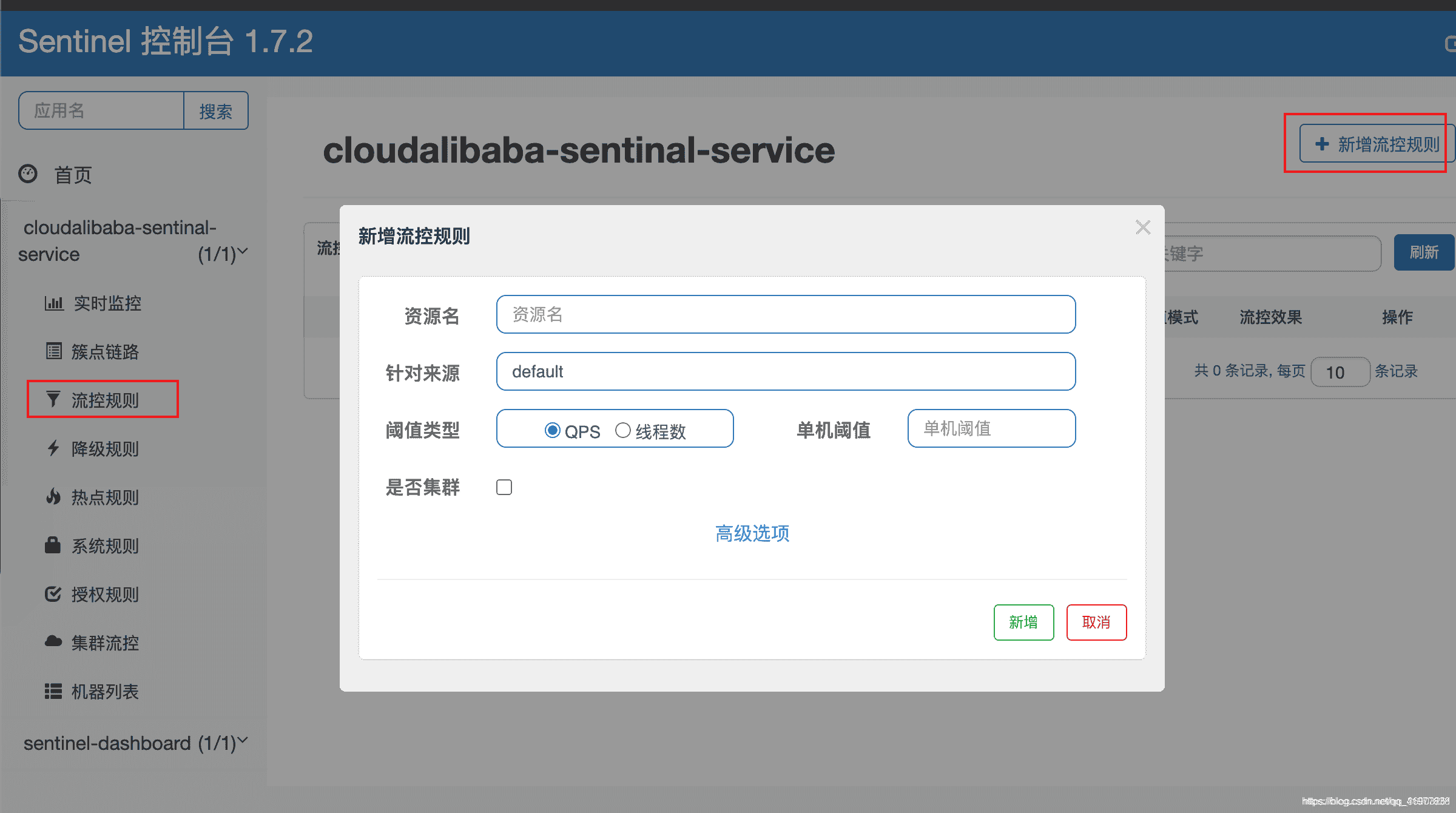
Task: Select the 授权规则 check icon
Action: click(x=54, y=594)
